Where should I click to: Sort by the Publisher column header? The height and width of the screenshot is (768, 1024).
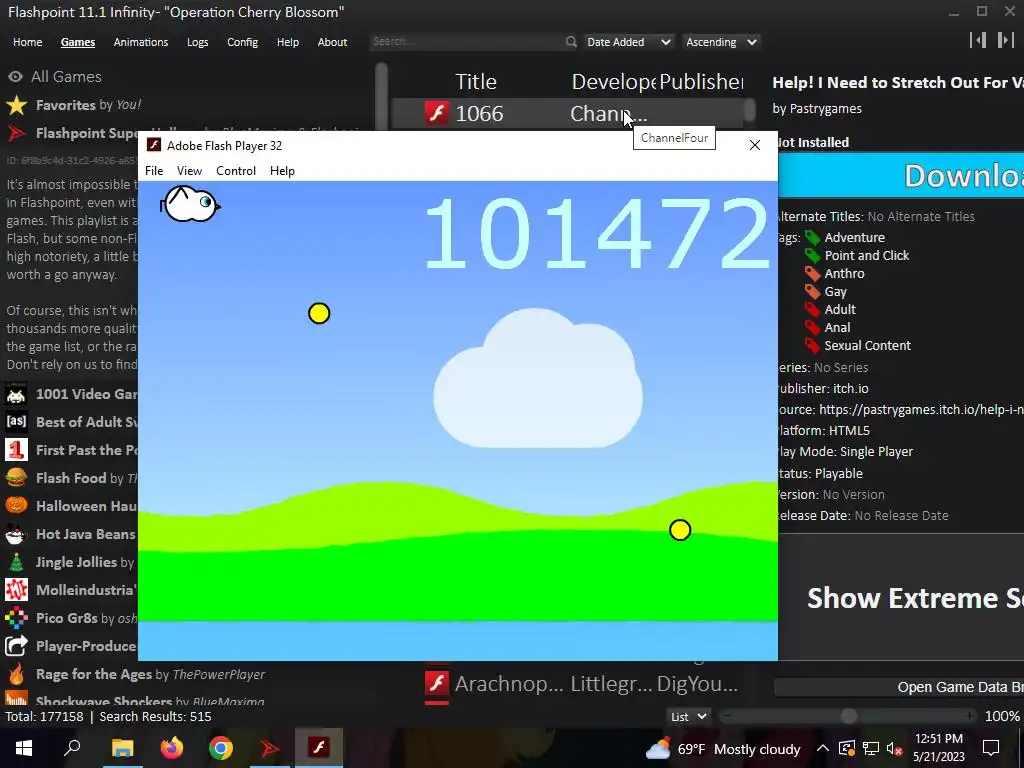[701, 82]
